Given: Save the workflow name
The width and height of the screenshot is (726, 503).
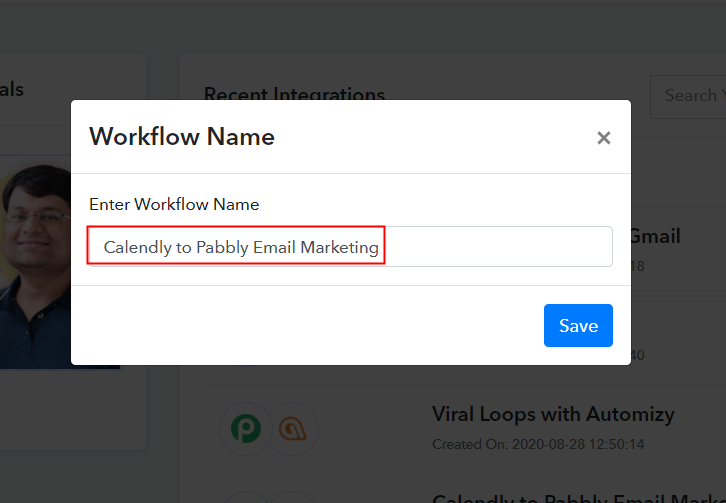Looking at the screenshot, I should pos(578,326).
